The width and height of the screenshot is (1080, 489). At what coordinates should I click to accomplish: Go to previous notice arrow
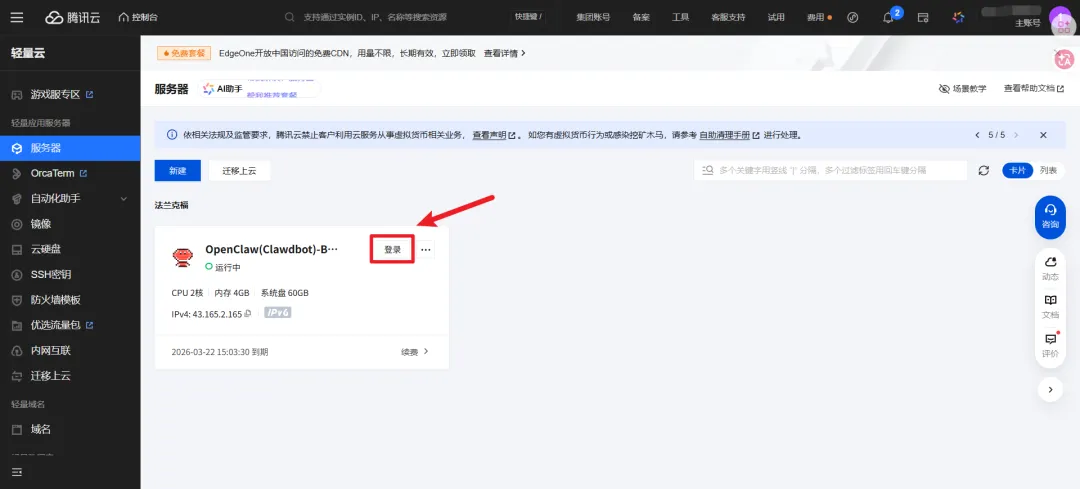click(977, 135)
